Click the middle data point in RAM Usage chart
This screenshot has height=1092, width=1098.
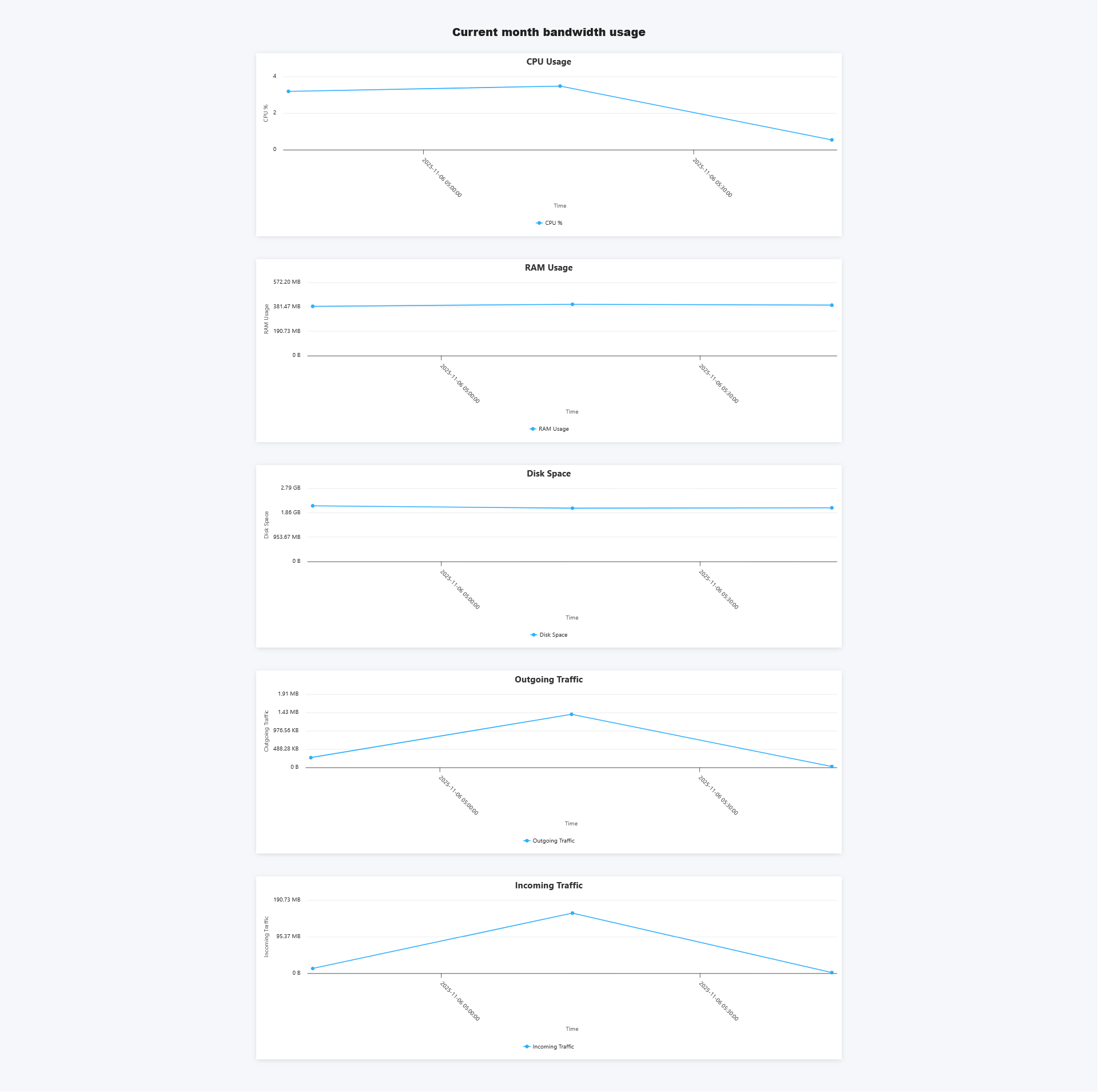point(572,304)
